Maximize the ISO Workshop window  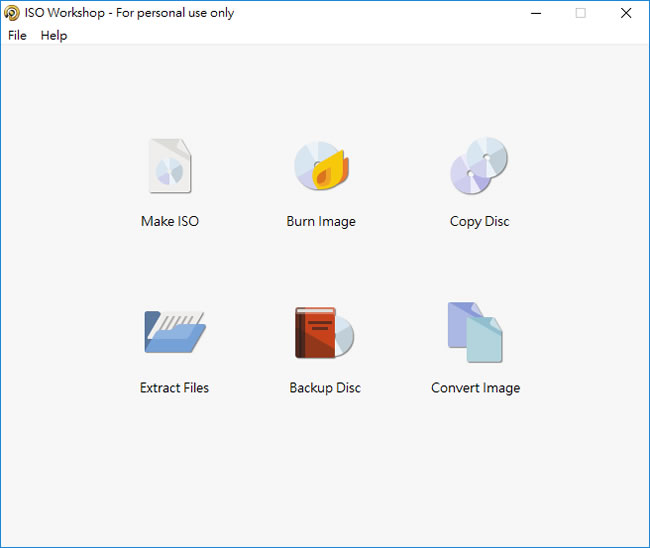click(581, 13)
